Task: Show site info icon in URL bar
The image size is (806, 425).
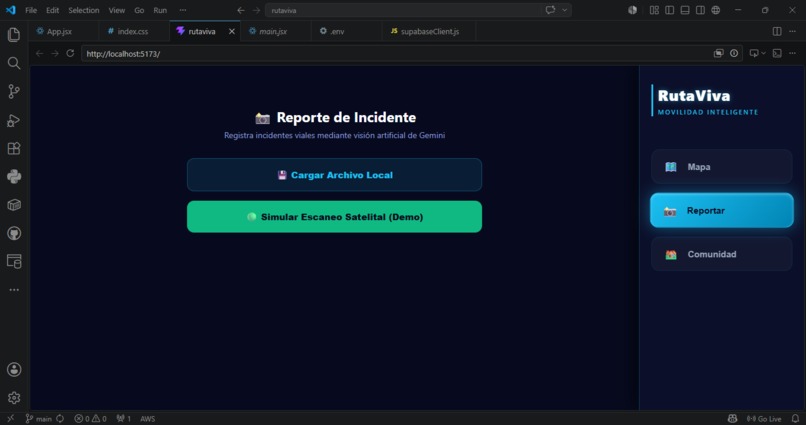Action: 734,53
